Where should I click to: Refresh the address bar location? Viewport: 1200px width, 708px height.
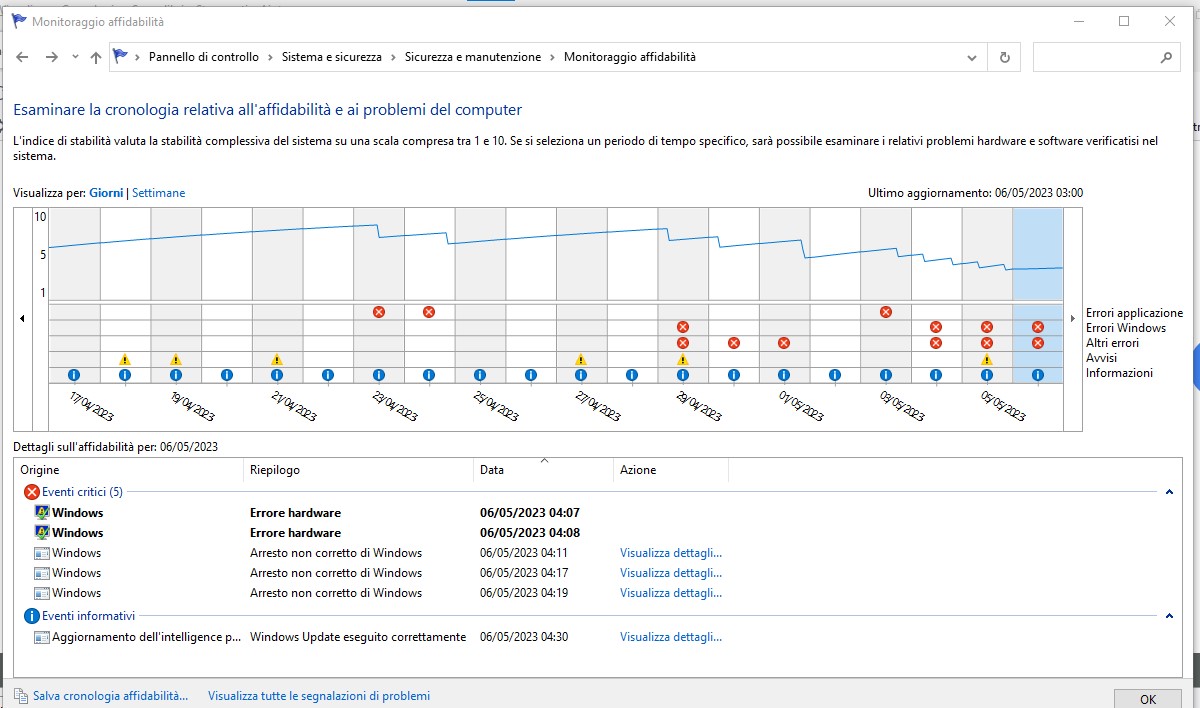pos(1005,57)
